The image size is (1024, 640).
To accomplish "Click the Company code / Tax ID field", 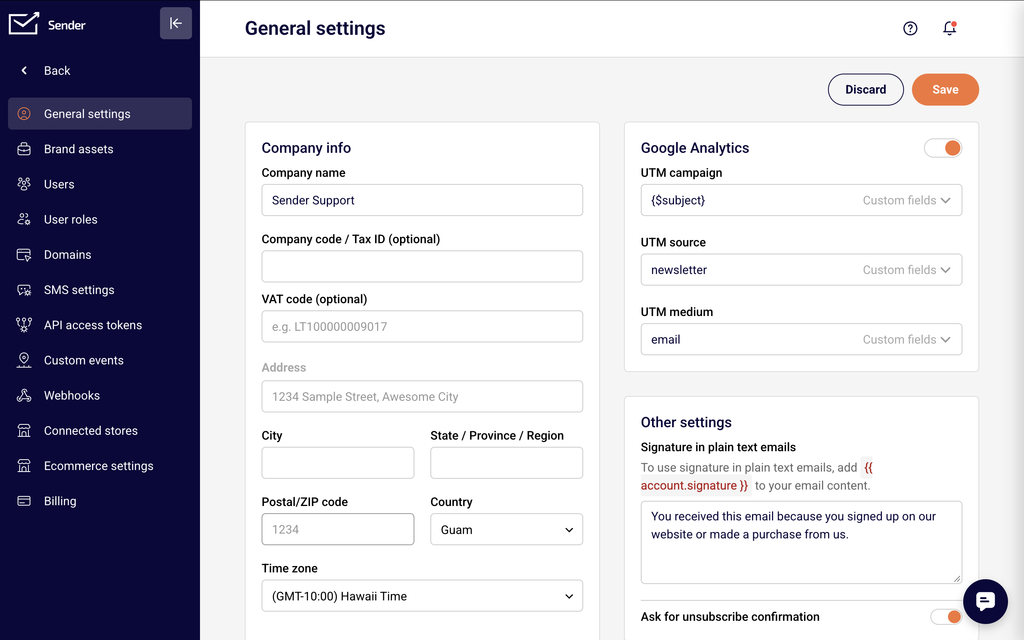I will pyautogui.click(x=423, y=266).
